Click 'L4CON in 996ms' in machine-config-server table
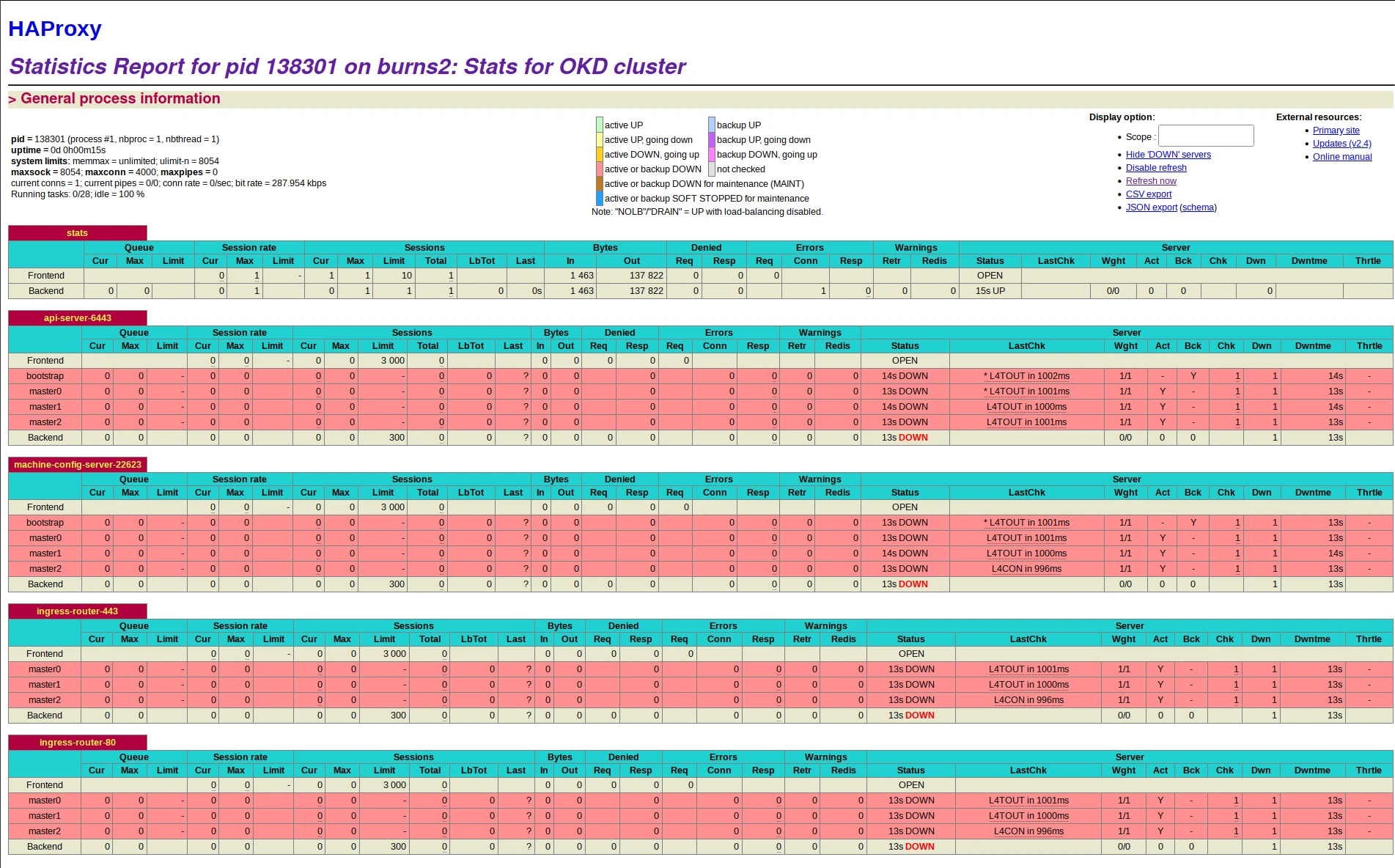This screenshot has width=1395, height=868. click(x=1026, y=569)
